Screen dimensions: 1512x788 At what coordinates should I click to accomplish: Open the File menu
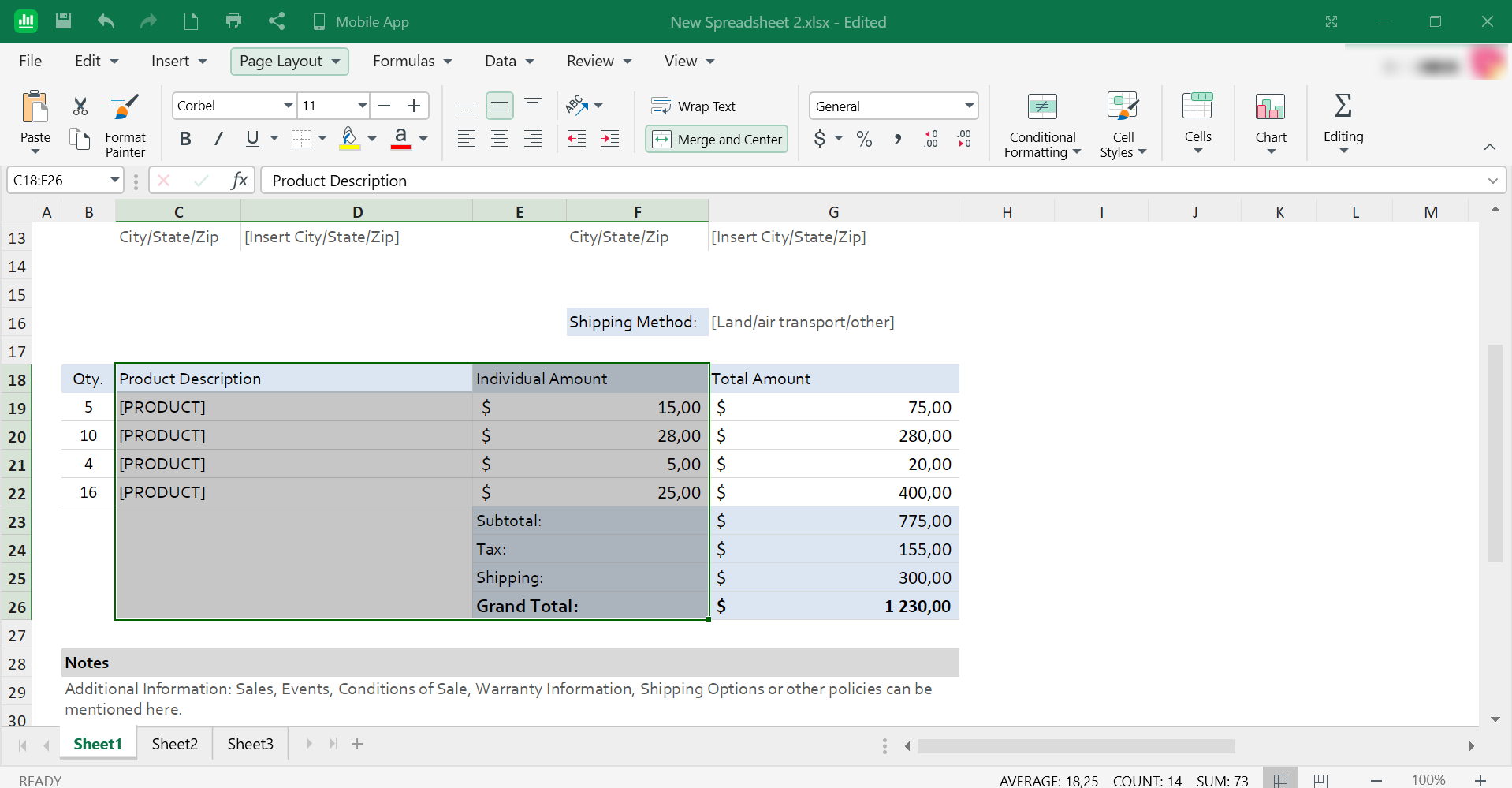31,61
